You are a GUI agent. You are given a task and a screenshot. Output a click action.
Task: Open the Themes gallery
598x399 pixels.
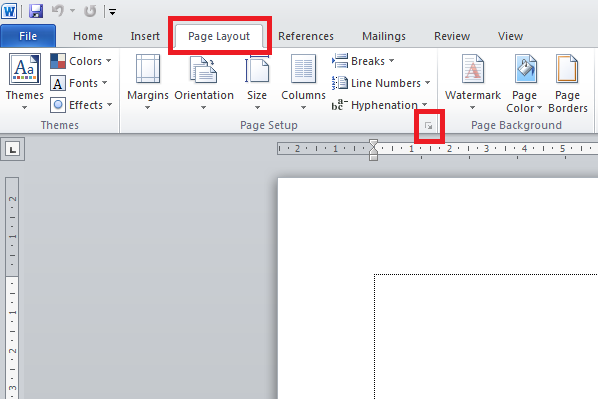tap(24, 82)
